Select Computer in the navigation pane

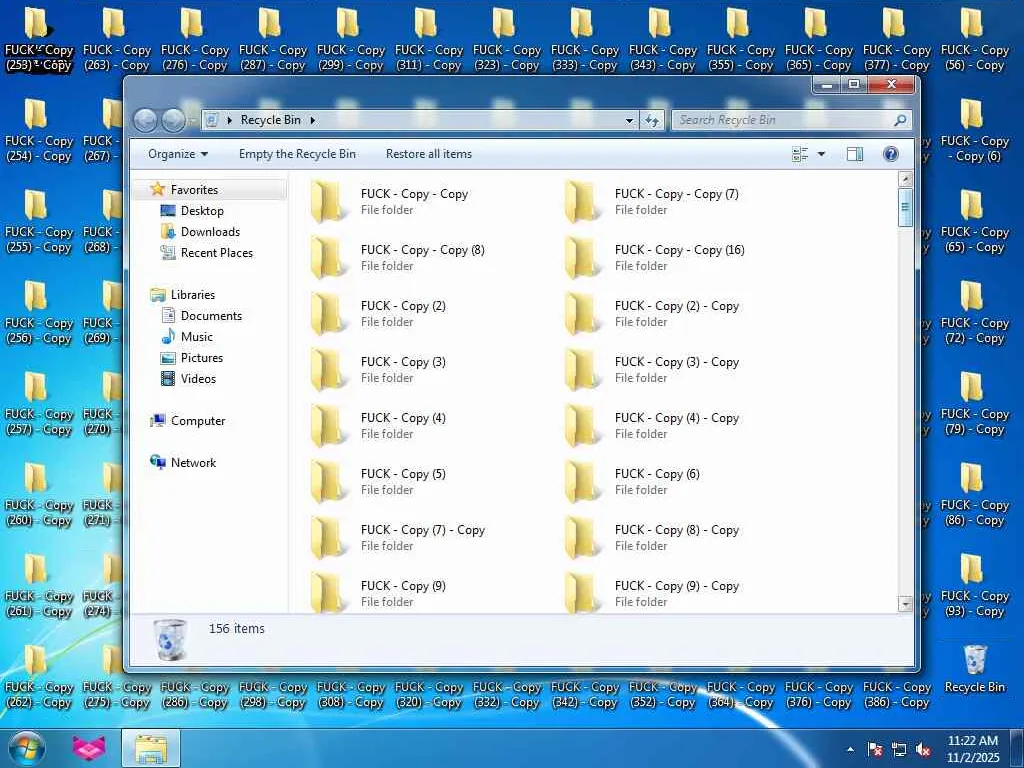197,421
